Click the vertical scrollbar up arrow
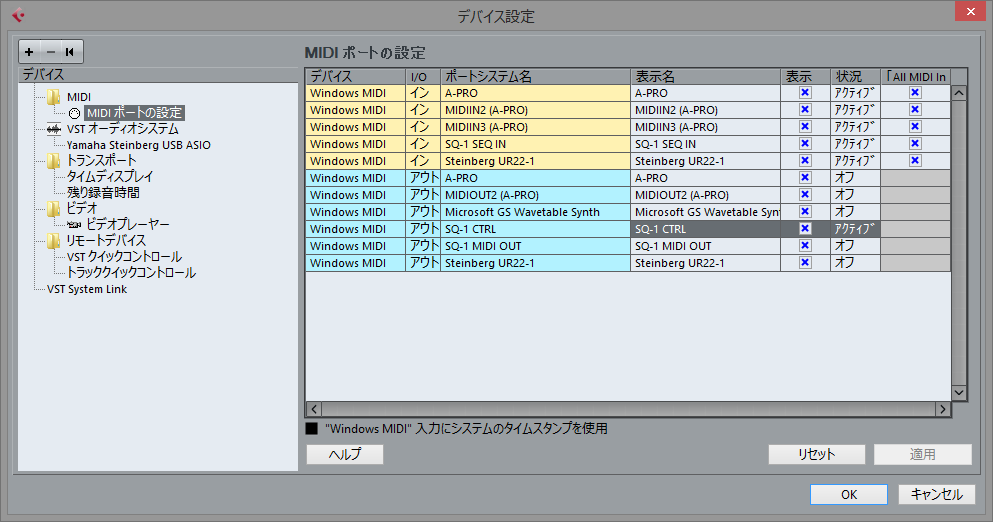Screen dimensions: 993x522 (x=959, y=93)
